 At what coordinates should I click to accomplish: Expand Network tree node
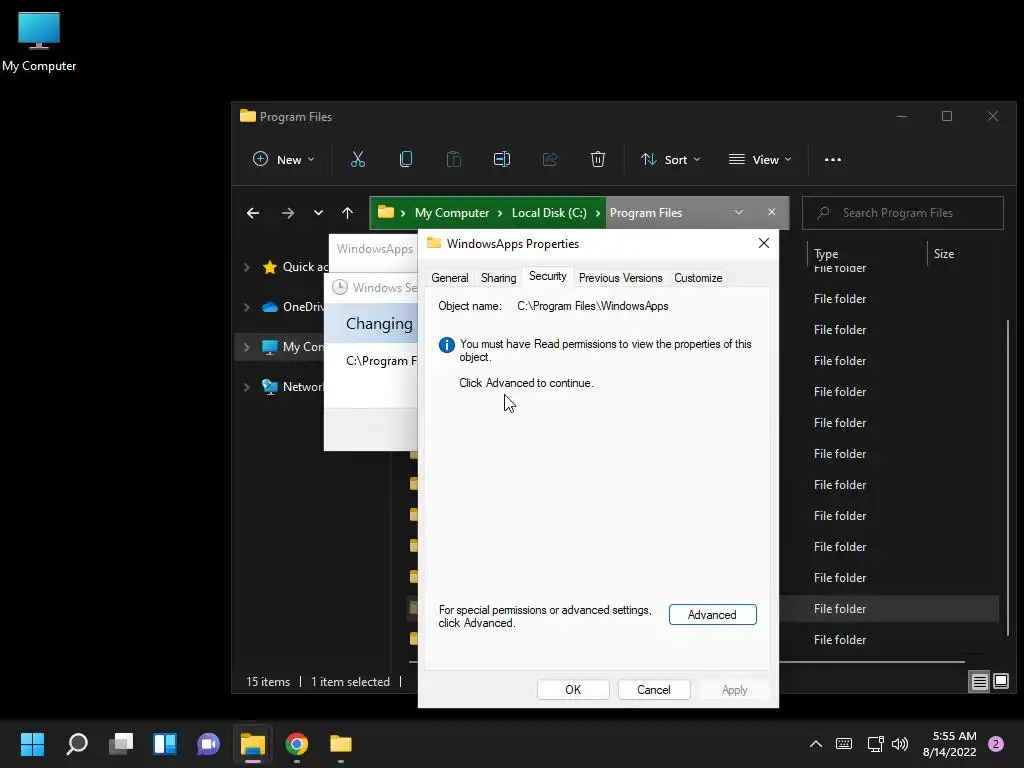pyautogui.click(x=247, y=387)
